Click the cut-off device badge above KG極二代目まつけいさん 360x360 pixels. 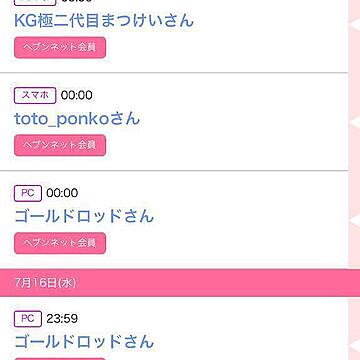coord(35,3)
